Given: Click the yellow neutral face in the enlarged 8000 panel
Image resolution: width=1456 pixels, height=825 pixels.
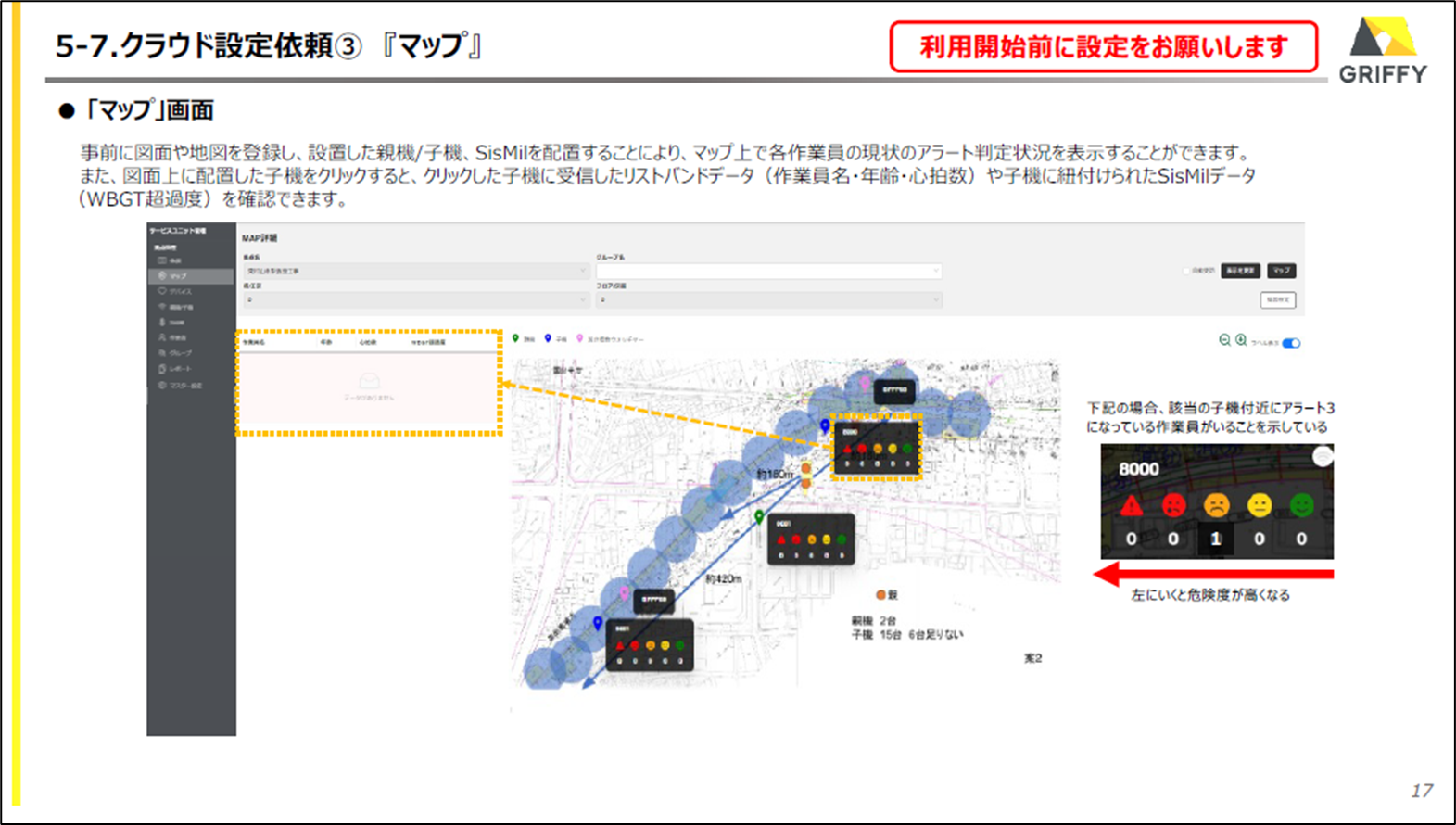Looking at the screenshot, I should tap(1259, 505).
